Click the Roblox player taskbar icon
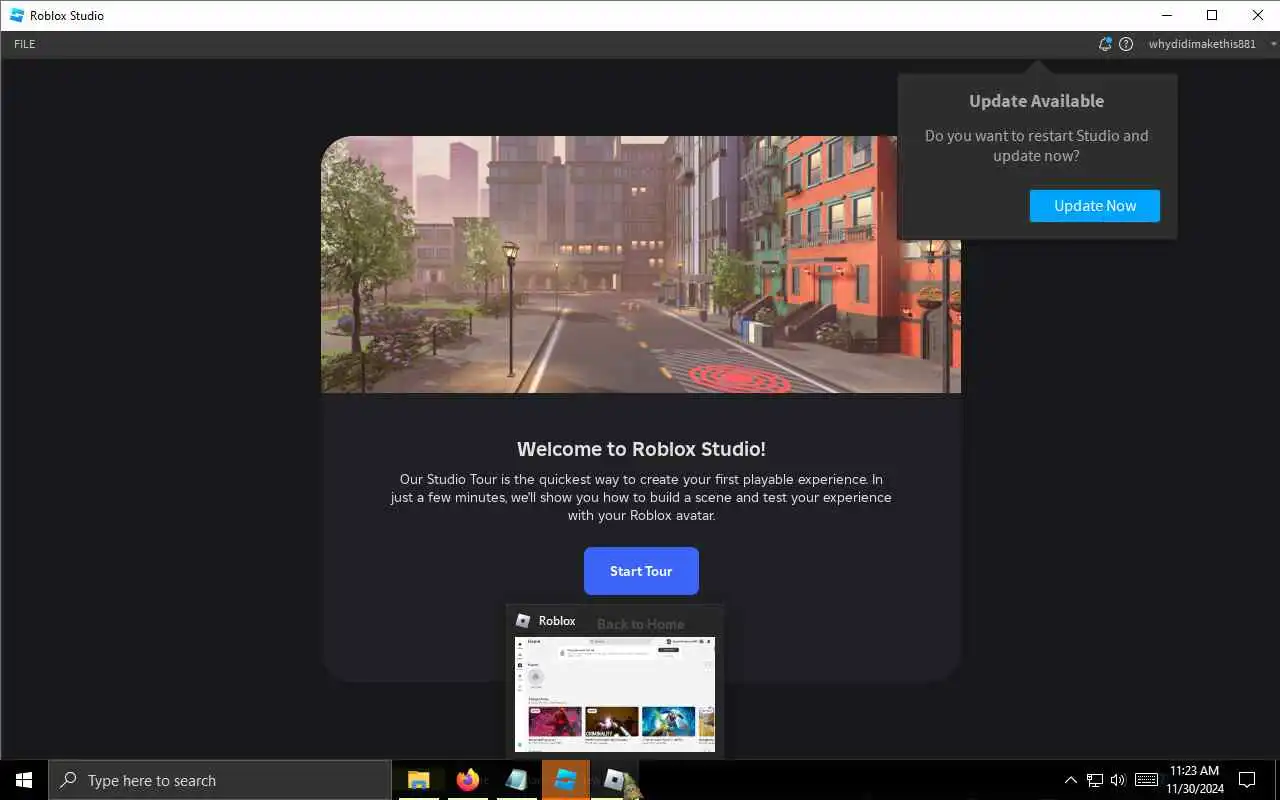Screen dimensions: 1280x800 pyautogui.click(x=615, y=780)
